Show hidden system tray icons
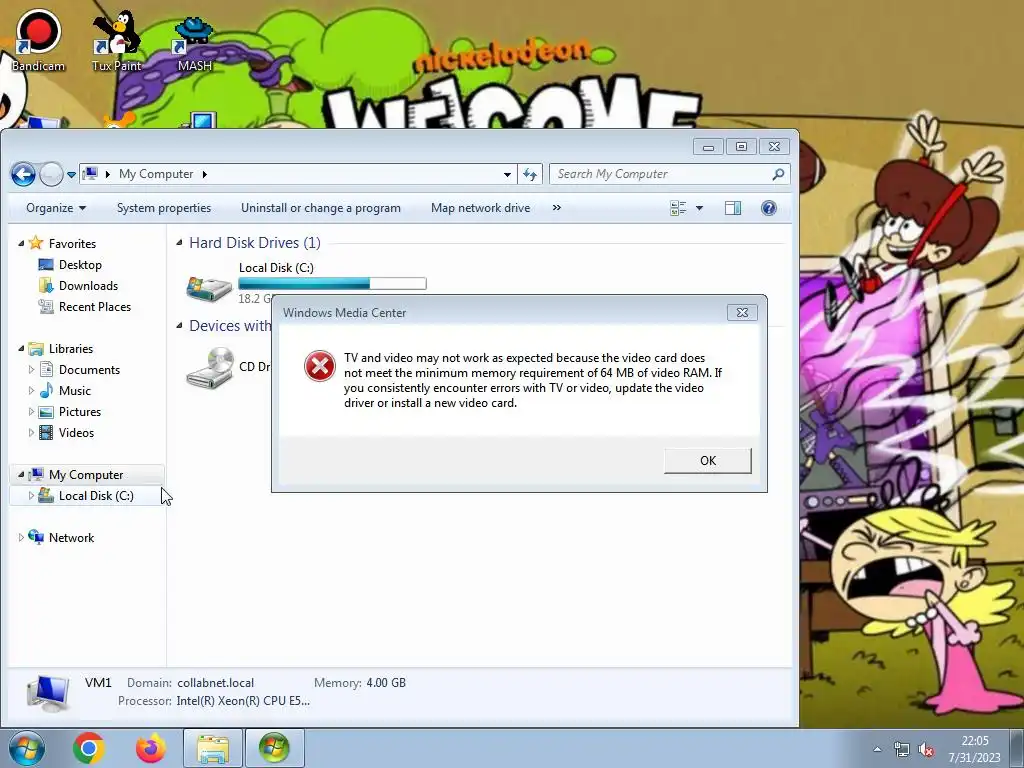Screen dimensions: 1024x768 click(877, 749)
